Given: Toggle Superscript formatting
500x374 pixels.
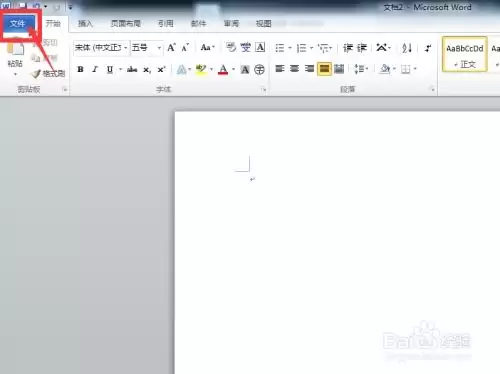Looking at the screenshot, I should pyautogui.click(x=161, y=69).
